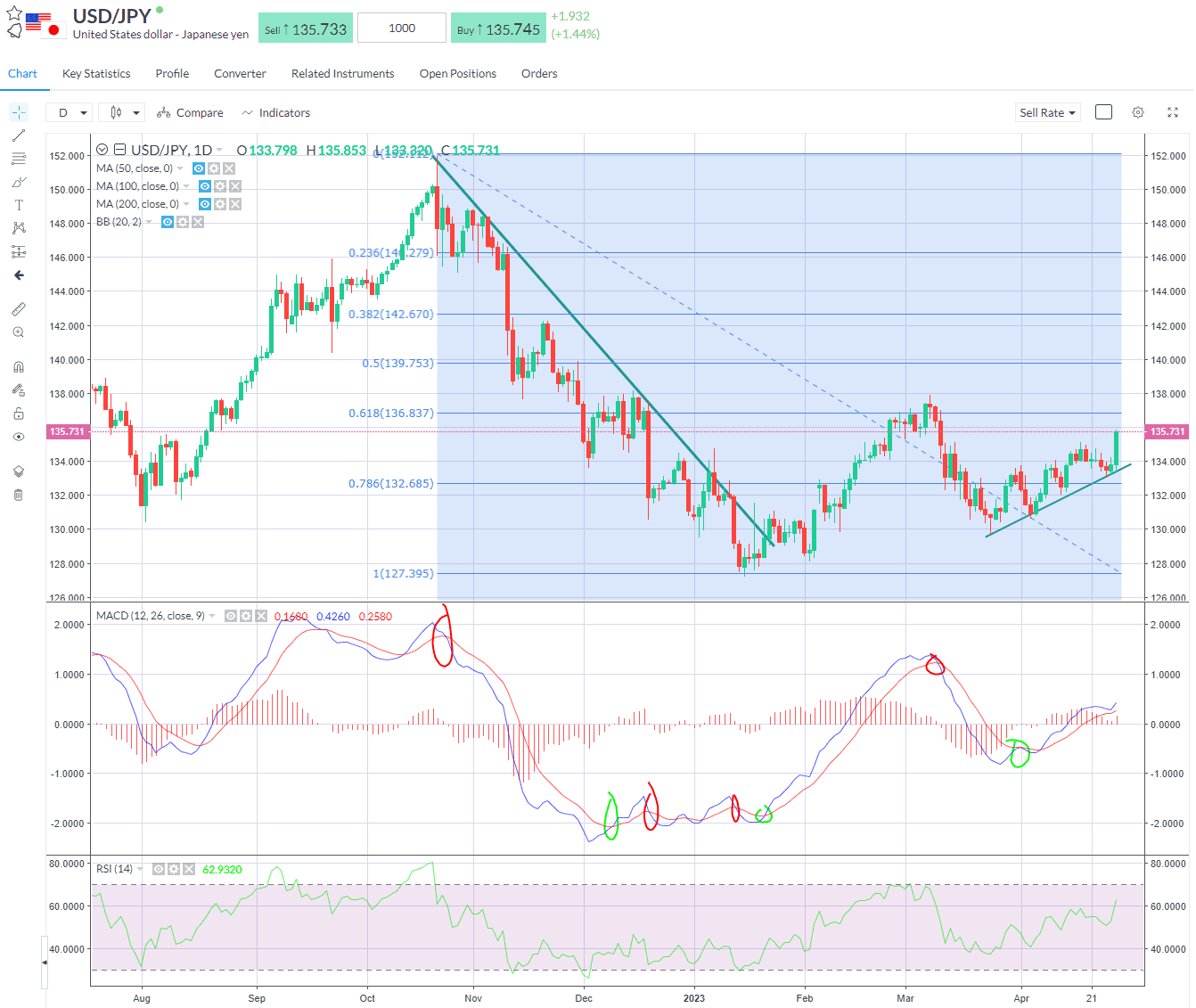Click the Buy 135.745 button

498,29
